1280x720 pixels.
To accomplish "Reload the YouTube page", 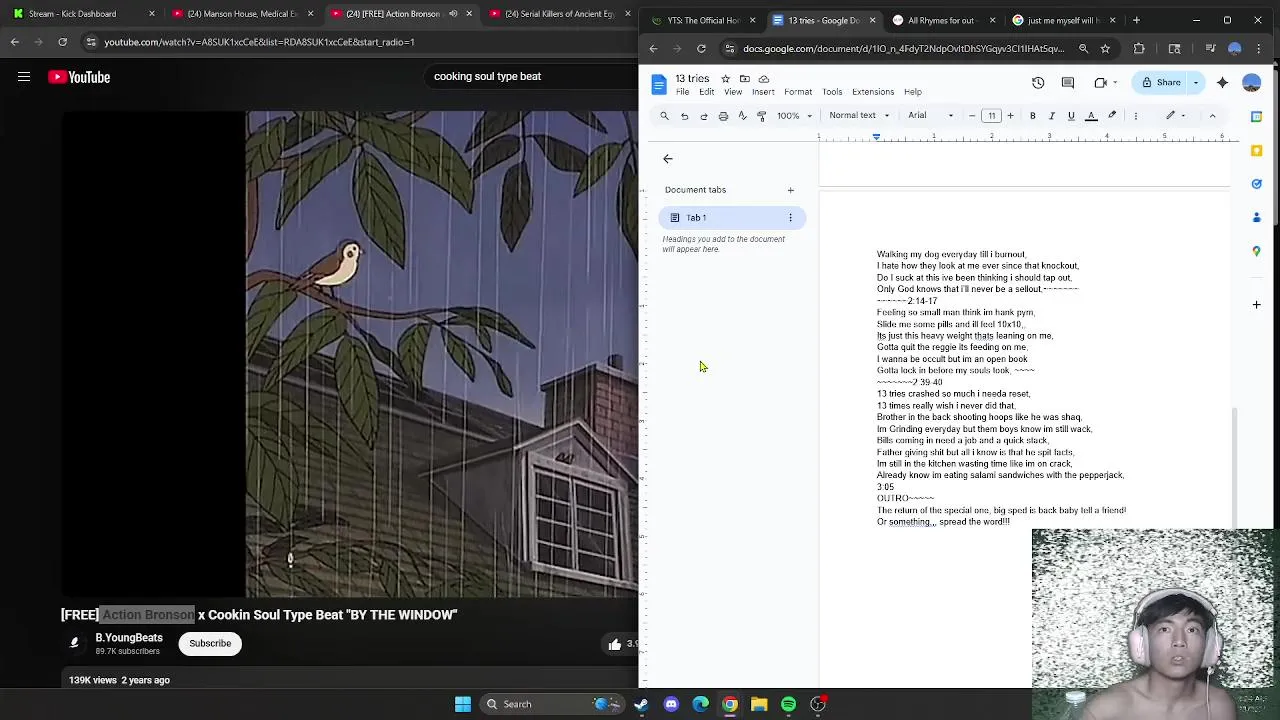I will click(62, 42).
